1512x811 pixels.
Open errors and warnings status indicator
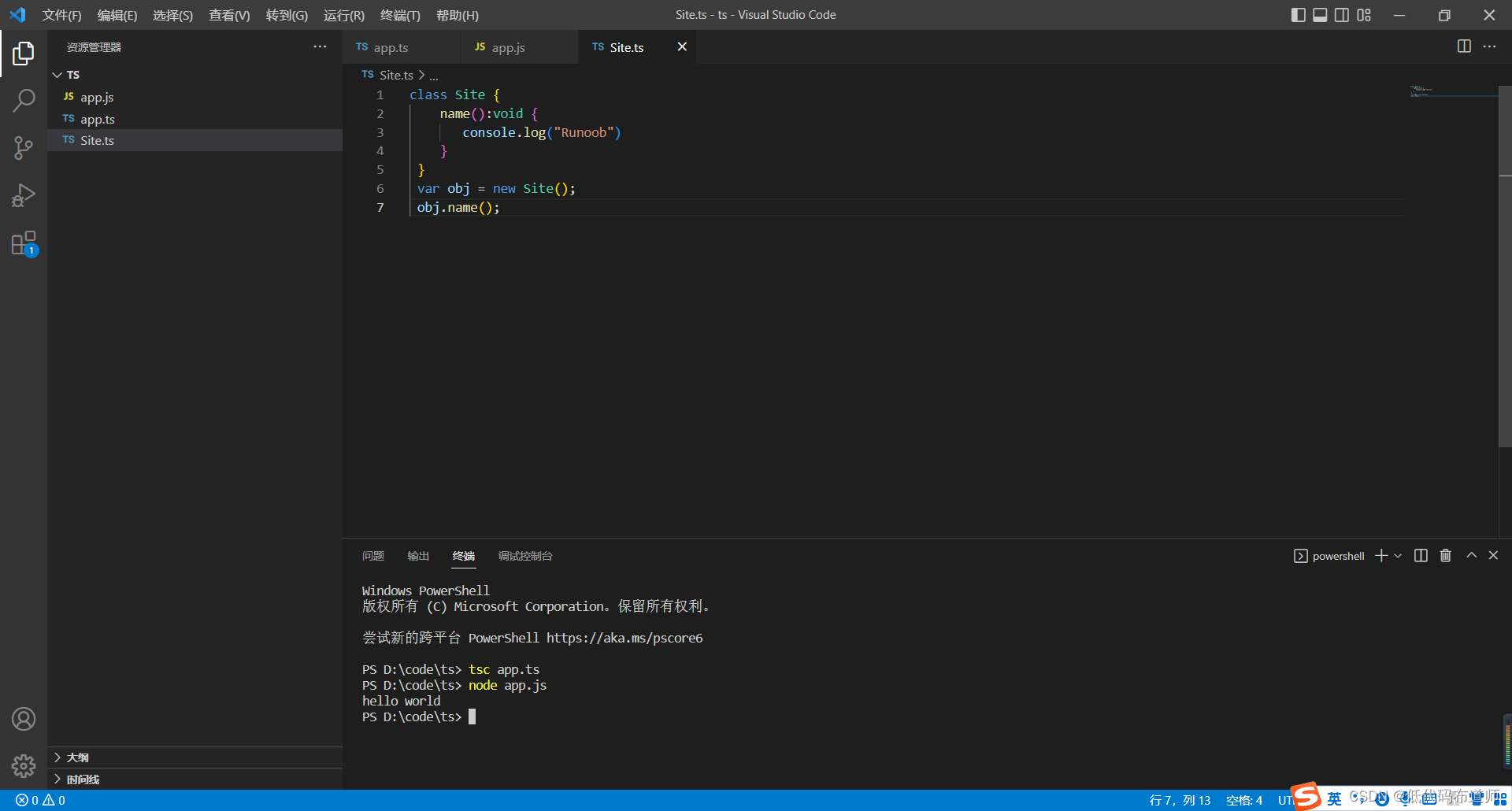click(40, 800)
